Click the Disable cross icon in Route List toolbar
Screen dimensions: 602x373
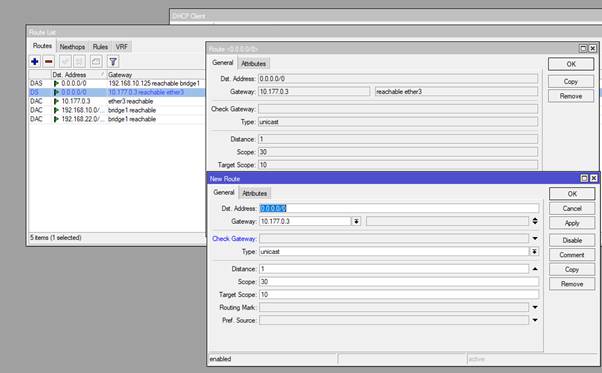coord(79,61)
